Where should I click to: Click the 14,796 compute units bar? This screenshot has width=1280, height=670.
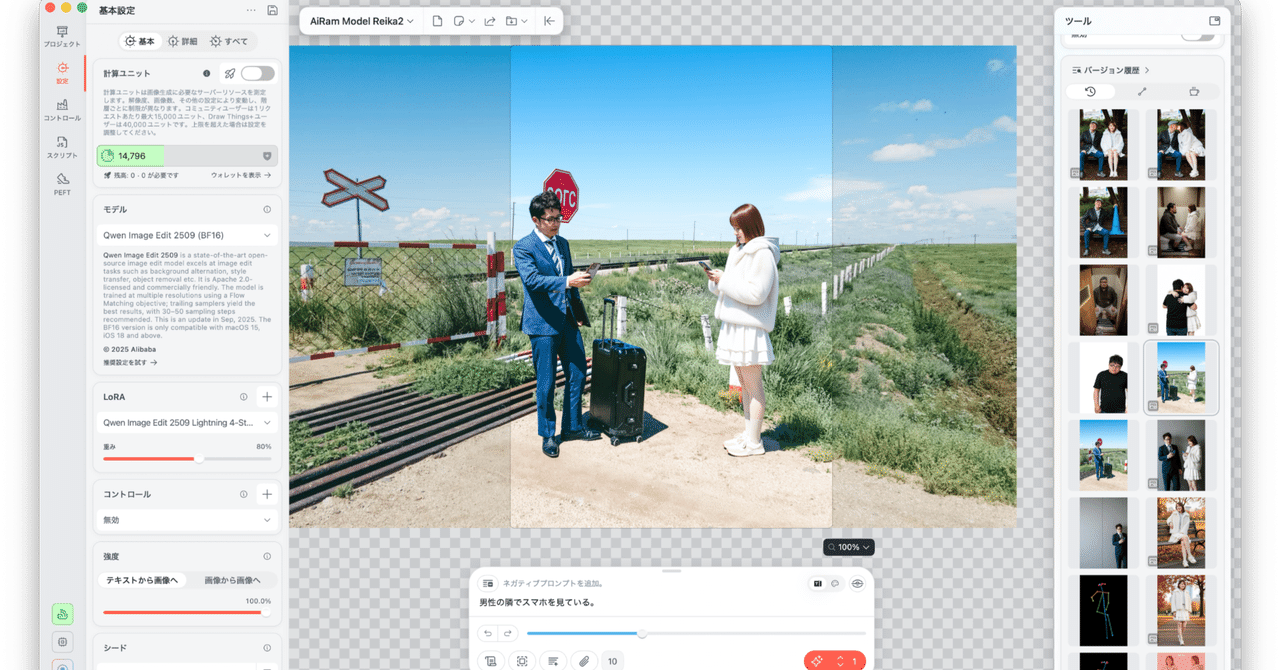(x=187, y=156)
